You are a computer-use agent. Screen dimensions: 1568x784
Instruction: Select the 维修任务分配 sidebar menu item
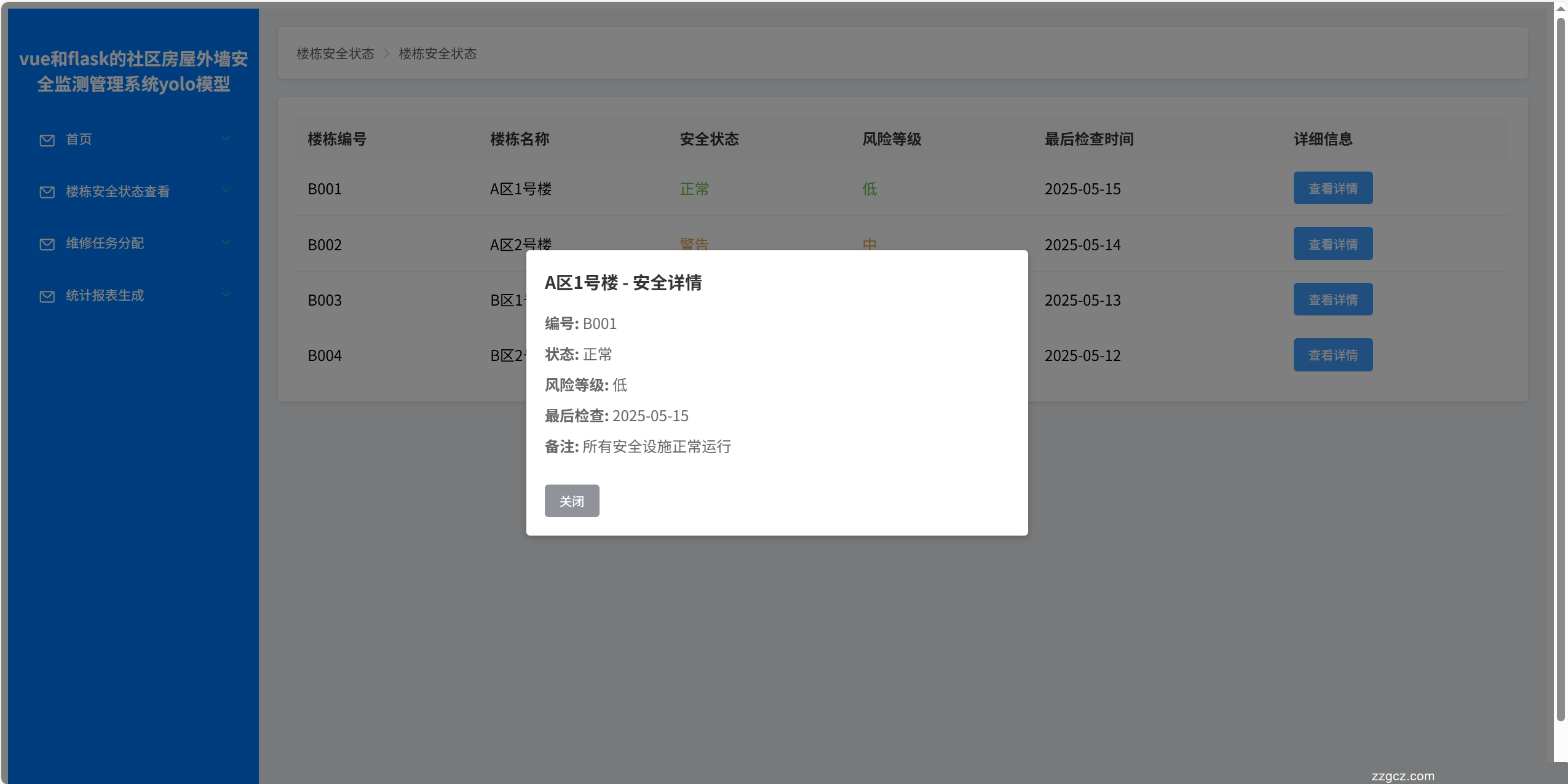coord(105,244)
